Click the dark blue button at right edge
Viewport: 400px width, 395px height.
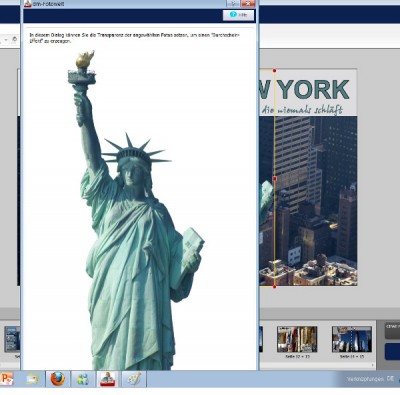point(392,352)
